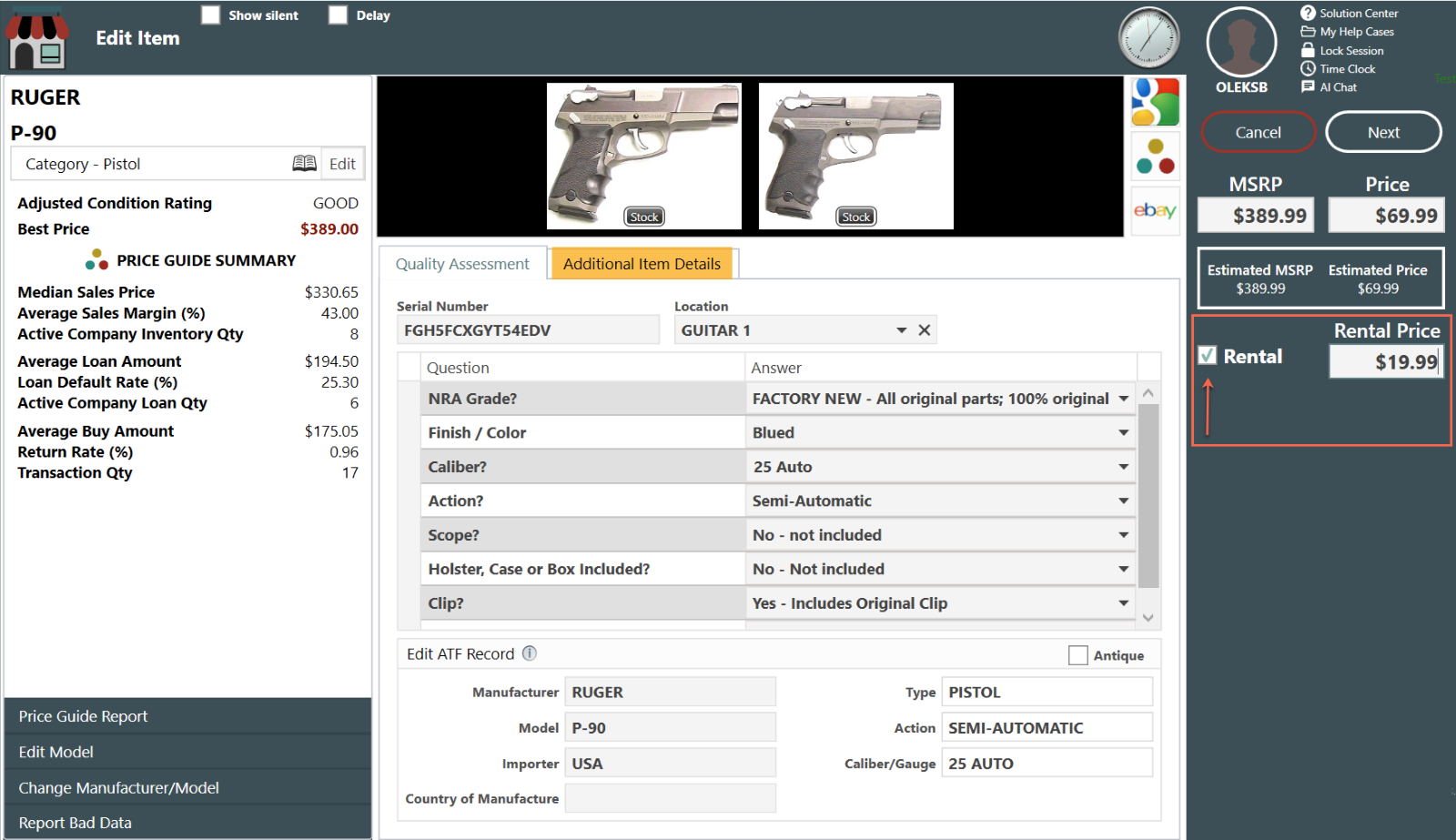Click the Serial Number field
Image resolution: width=1456 pixels, height=840 pixels.
pos(528,329)
